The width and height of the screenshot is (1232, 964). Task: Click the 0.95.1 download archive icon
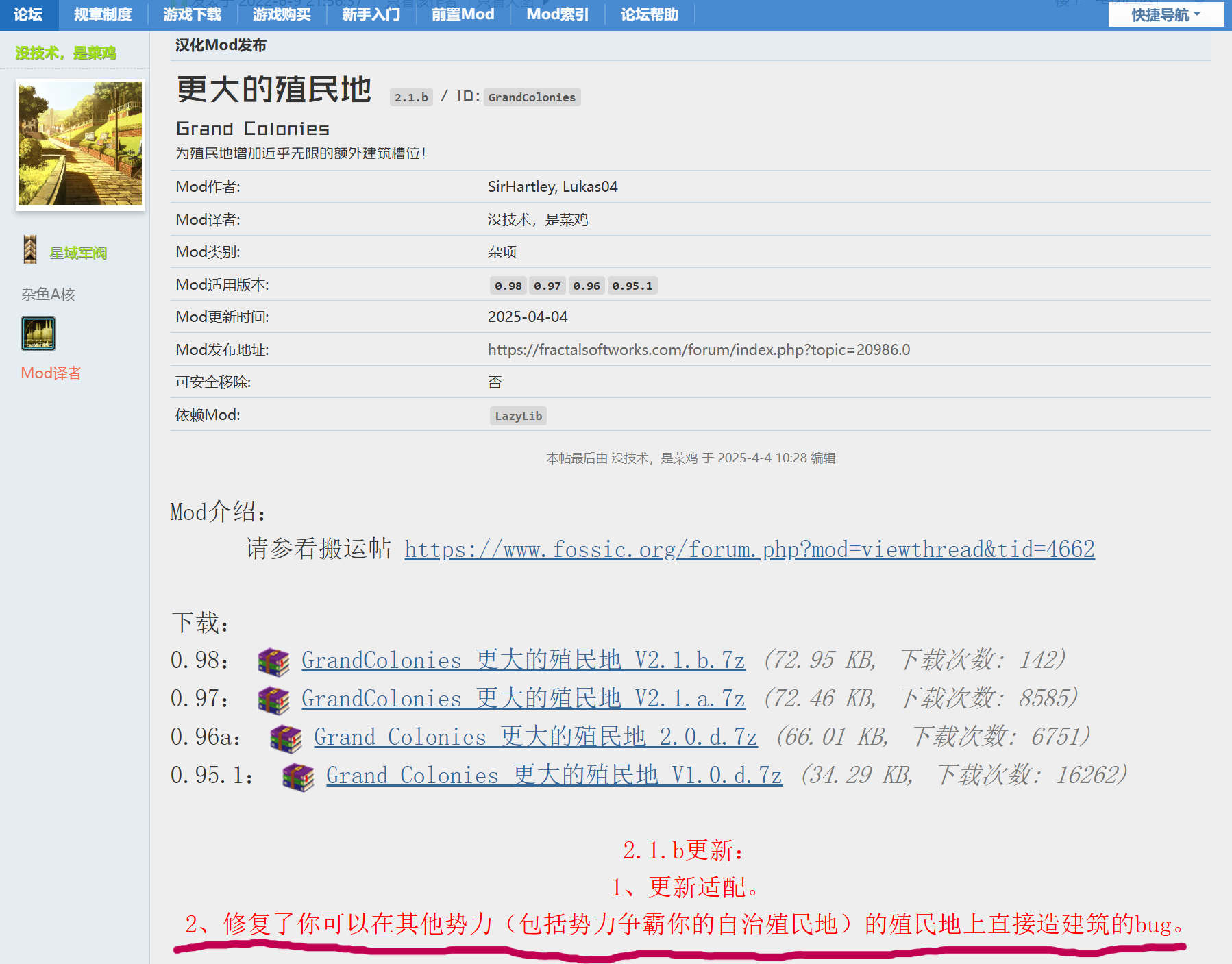coord(298,776)
